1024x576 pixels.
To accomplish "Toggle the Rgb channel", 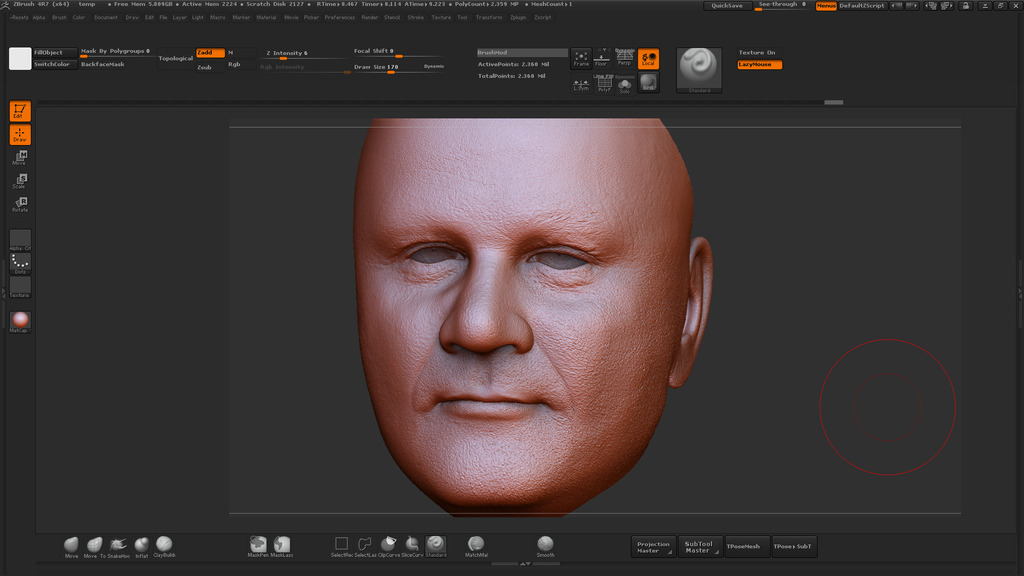I will pos(240,65).
